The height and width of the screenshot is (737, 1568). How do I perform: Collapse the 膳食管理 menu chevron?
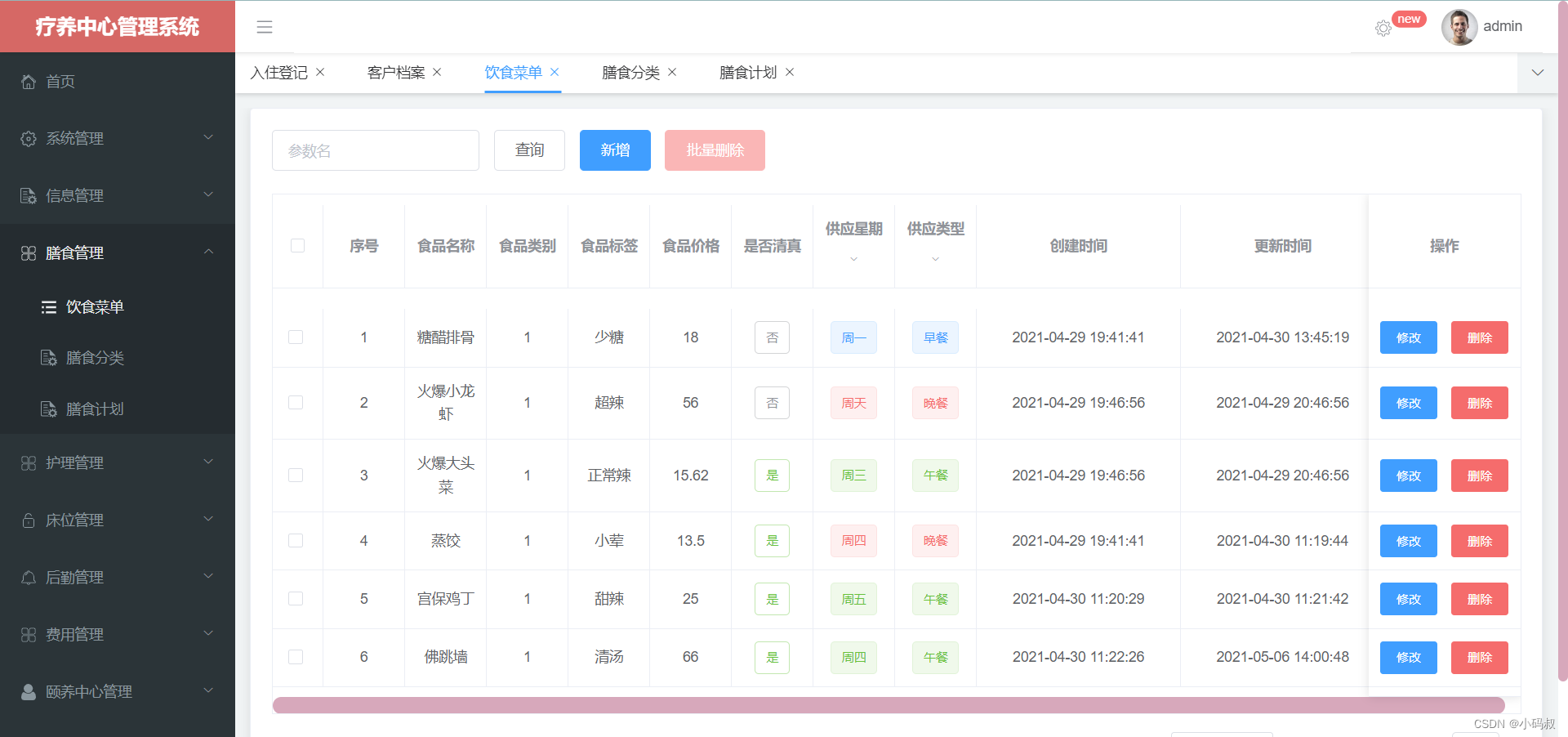[208, 252]
